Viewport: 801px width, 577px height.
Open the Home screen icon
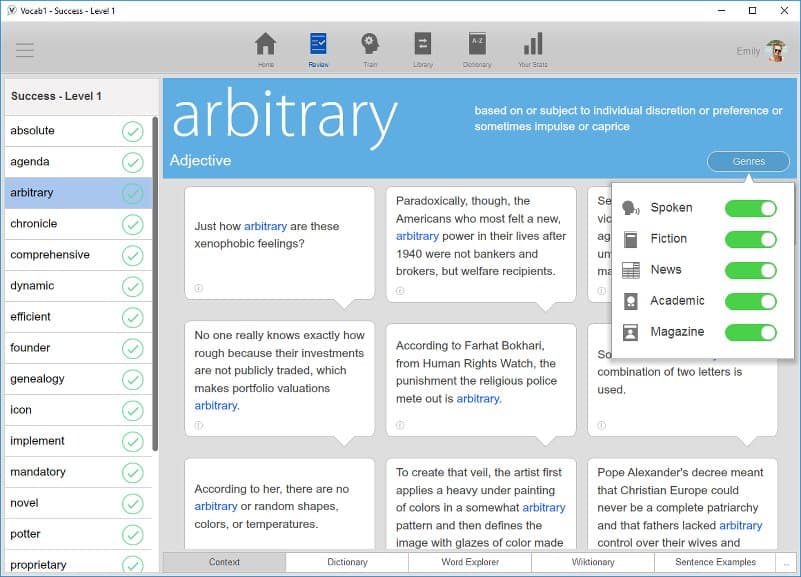[265, 45]
